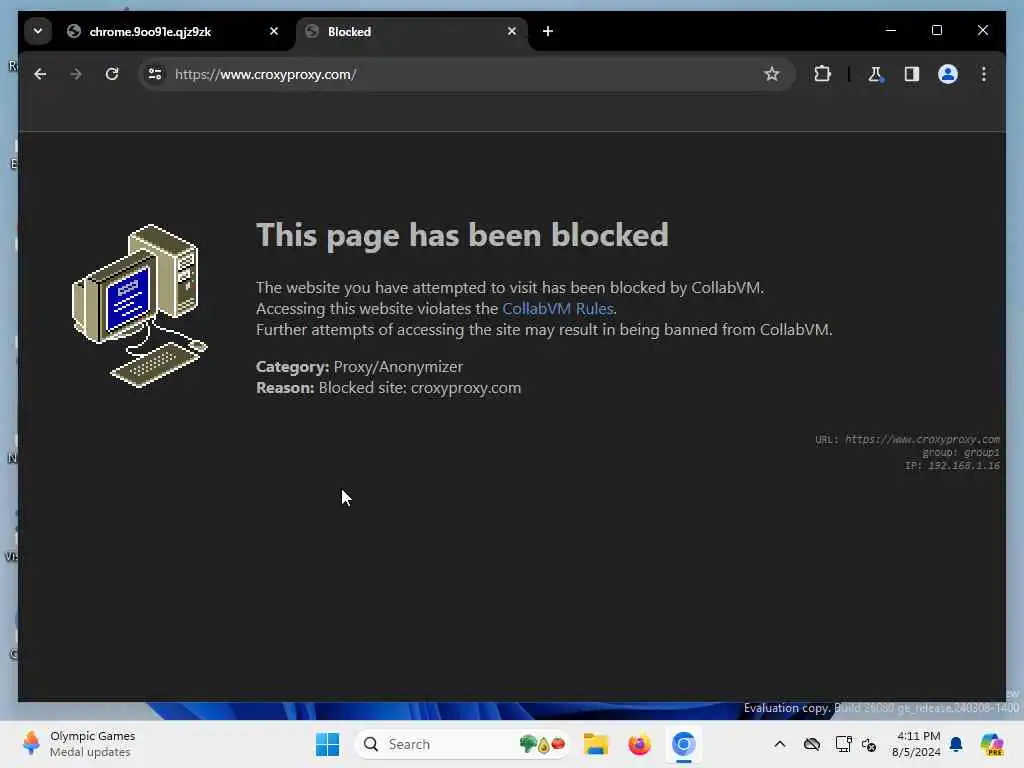Open the notifications bell
The height and width of the screenshot is (768, 1024).
pos(956,744)
